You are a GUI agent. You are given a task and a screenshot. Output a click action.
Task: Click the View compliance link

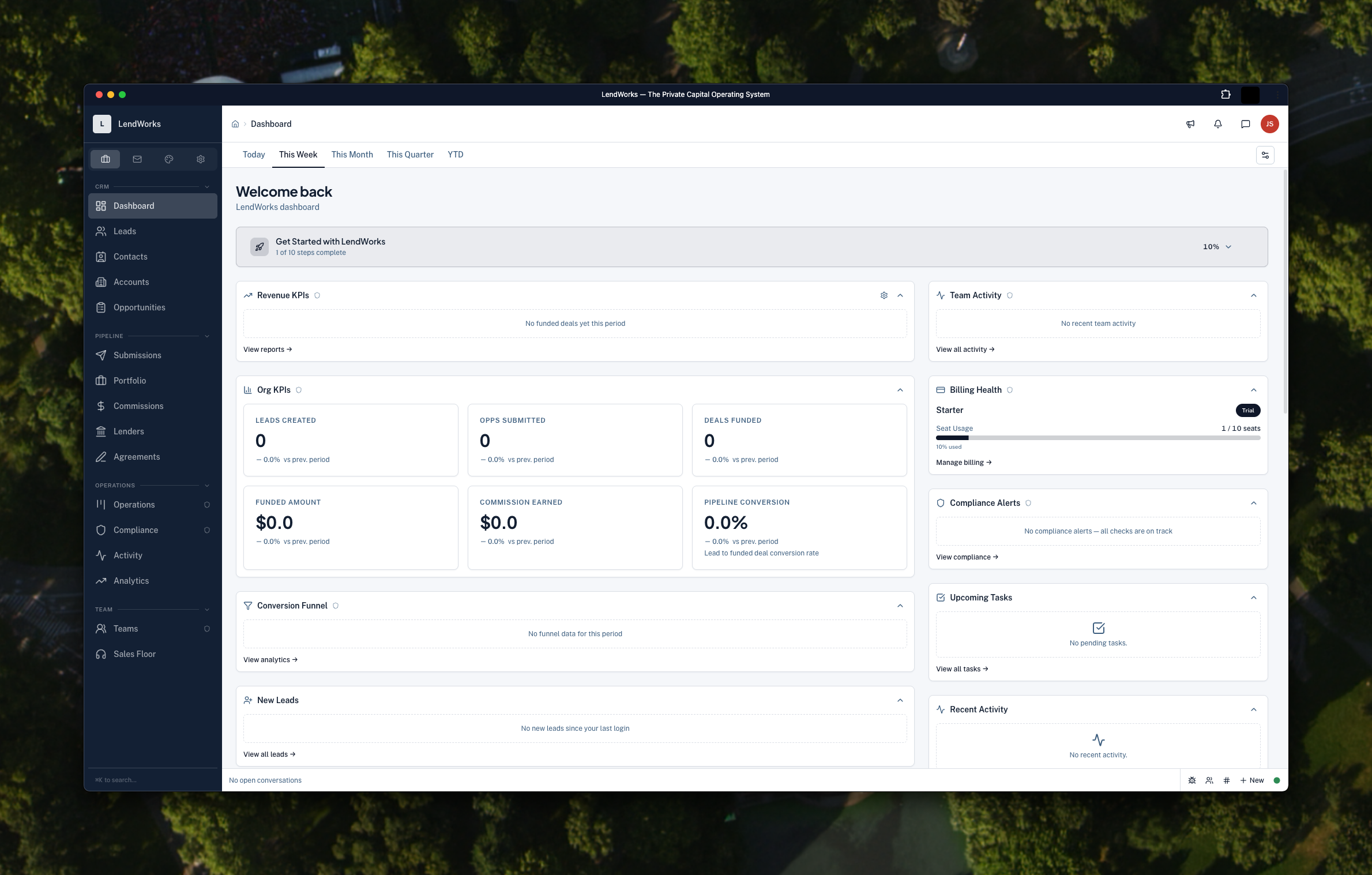tap(967, 557)
